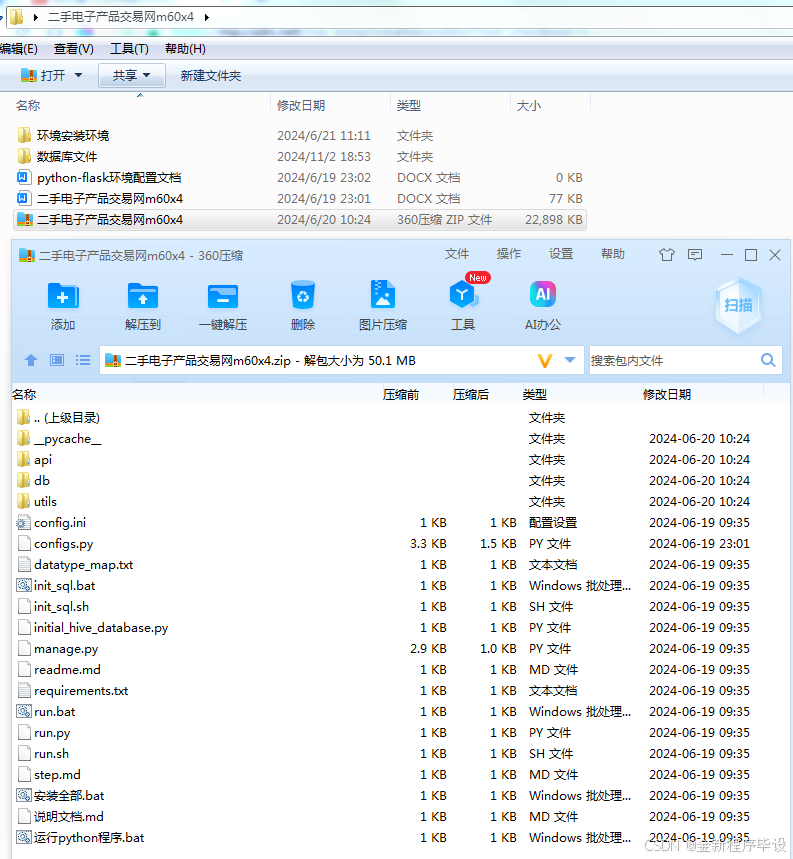This screenshot has width=793, height=859.
Task: Open the 共享 share dropdown
Action: click(x=131, y=75)
